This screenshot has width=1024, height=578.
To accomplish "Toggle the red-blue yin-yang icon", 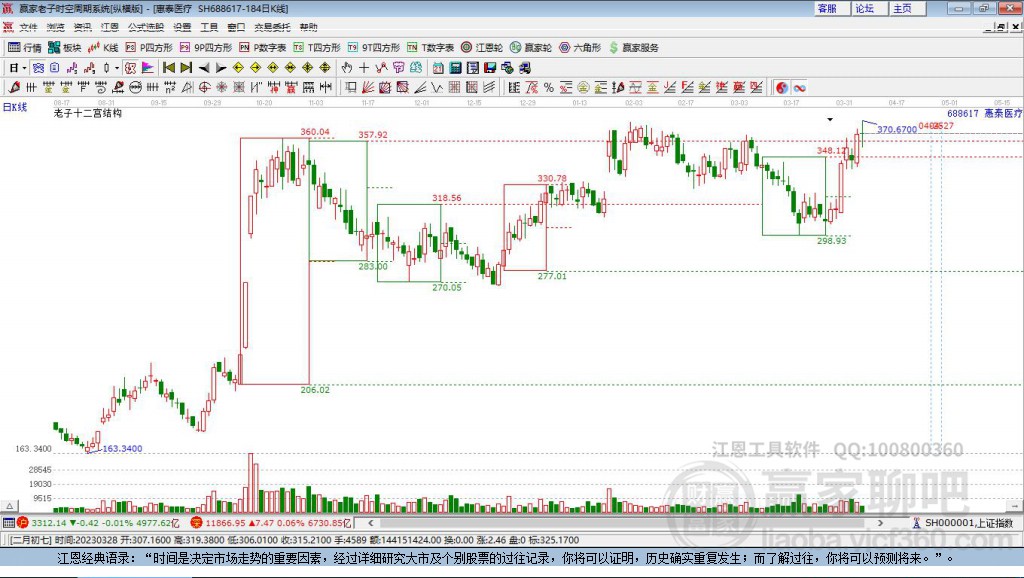I will click(782, 88).
